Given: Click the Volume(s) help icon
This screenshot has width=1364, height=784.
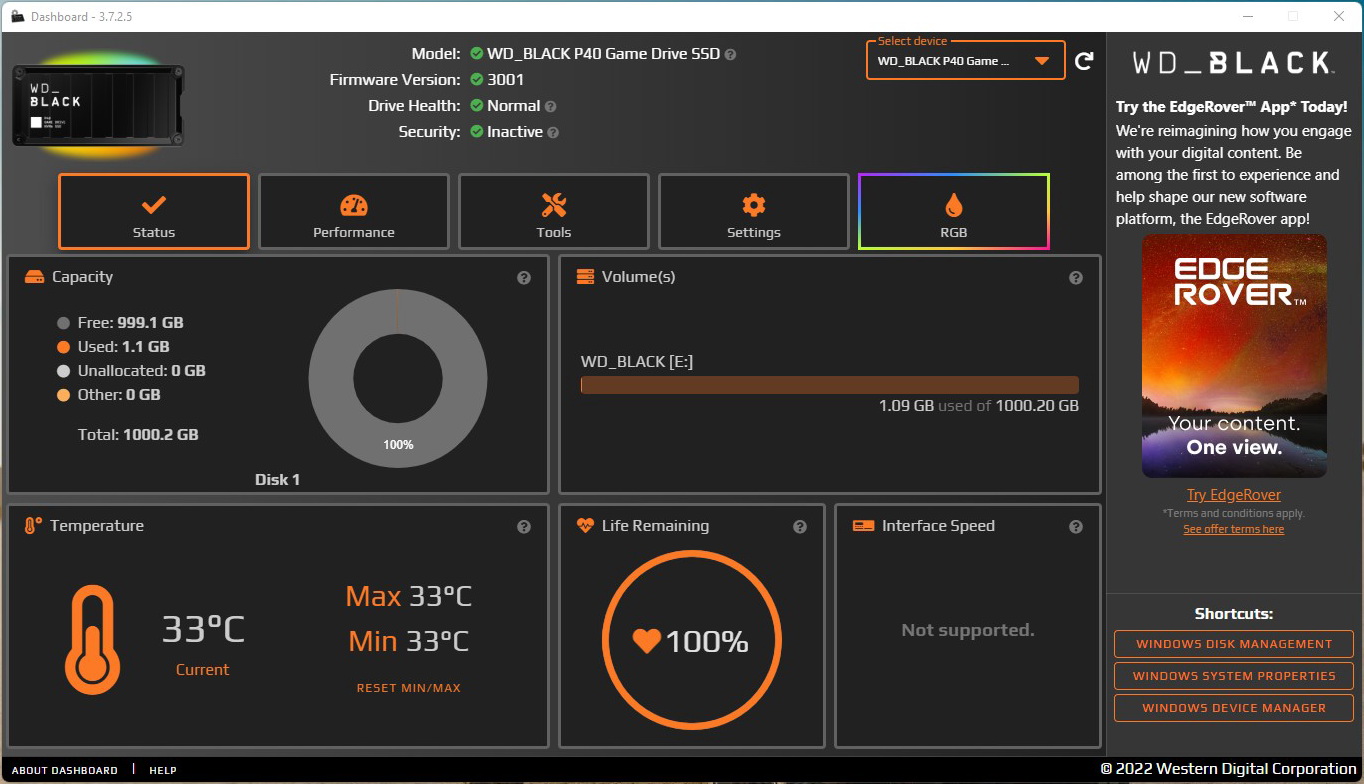Looking at the screenshot, I should click(x=1076, y=277).
